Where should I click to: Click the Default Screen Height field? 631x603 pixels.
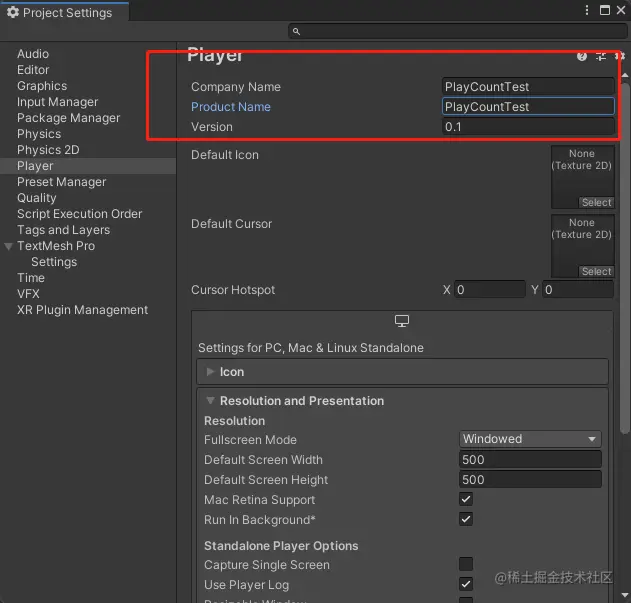coord(530,479)
